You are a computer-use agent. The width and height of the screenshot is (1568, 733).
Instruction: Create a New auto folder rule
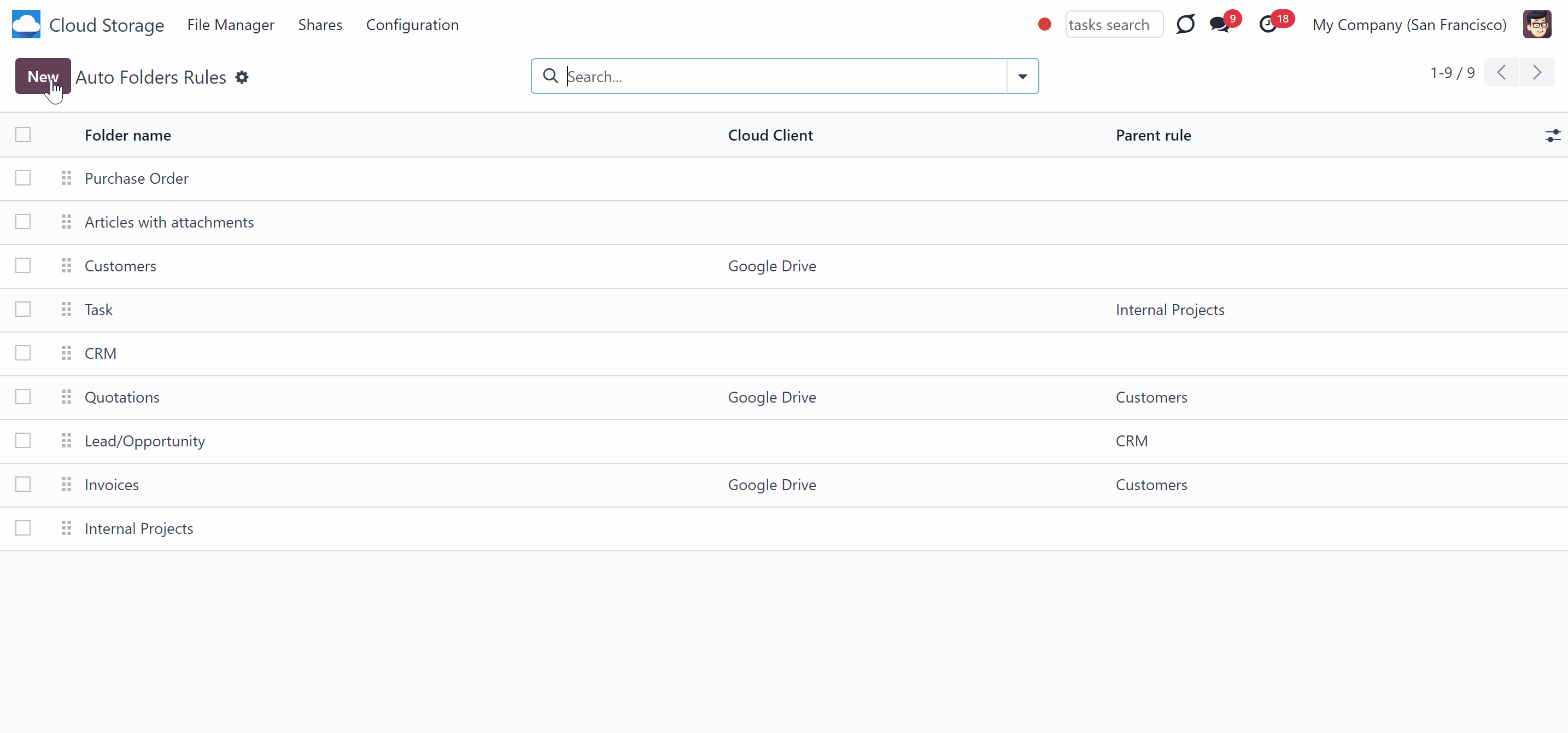click(x=43, y=76)
